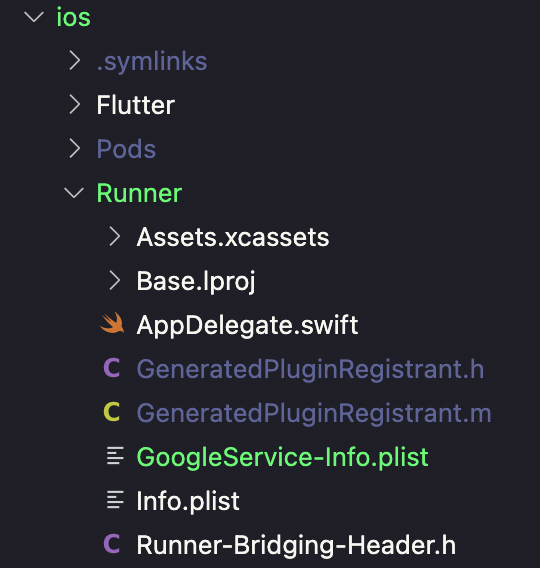
Task: Expand the Flutter folder chevron
Action: click(75, 104)
